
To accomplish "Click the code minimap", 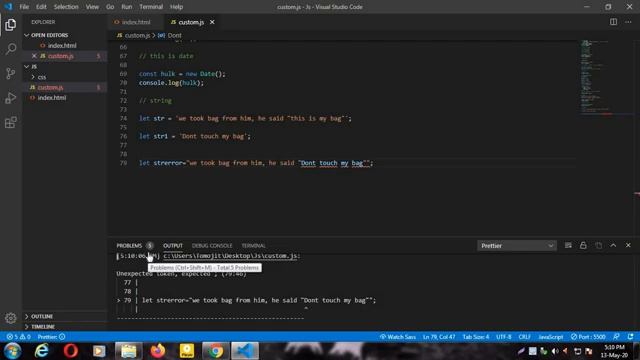I will point(606,78).
